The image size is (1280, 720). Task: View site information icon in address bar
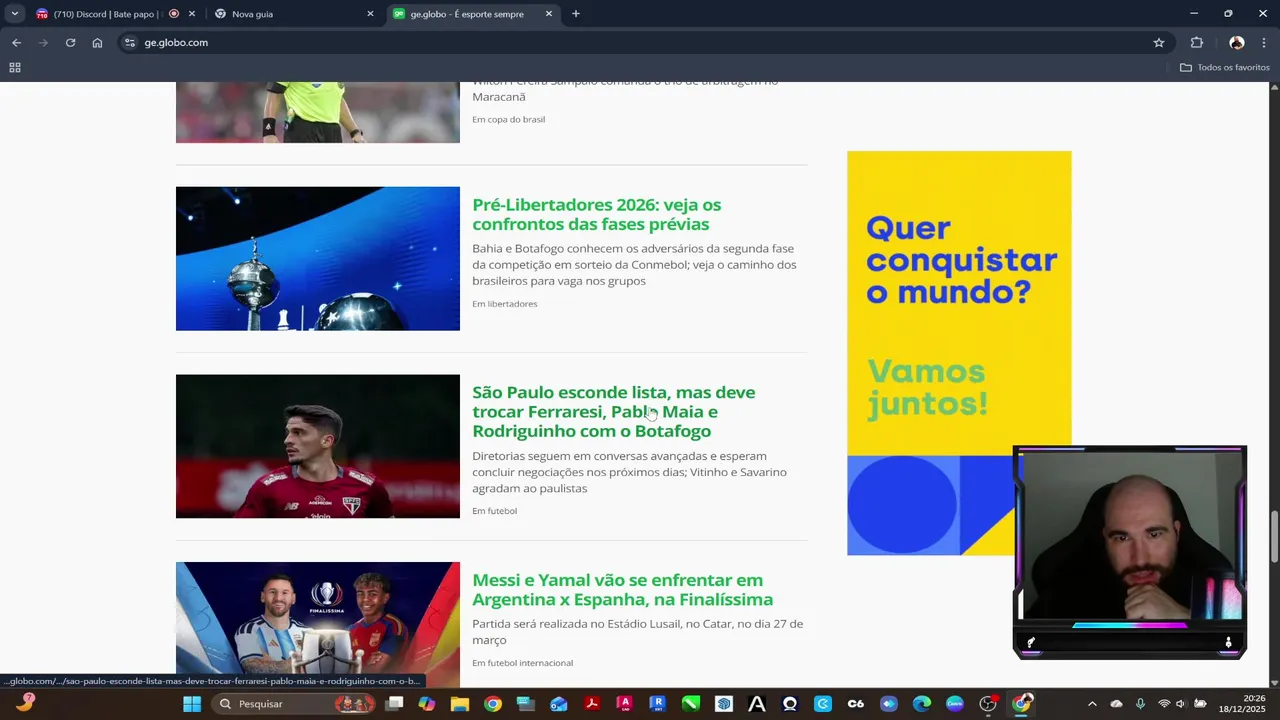128,43
